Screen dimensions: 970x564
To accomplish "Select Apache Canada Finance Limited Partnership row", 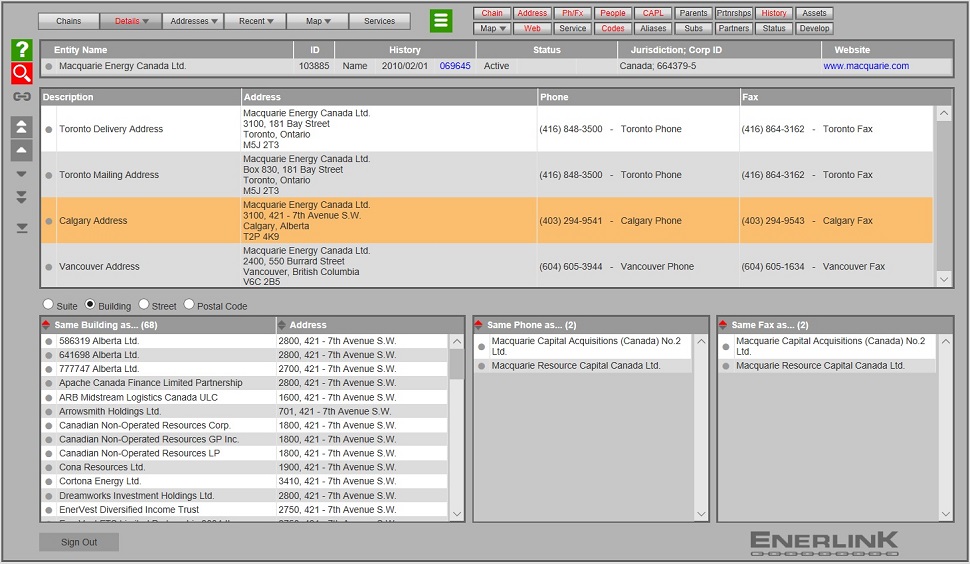I will click(244, 383).
